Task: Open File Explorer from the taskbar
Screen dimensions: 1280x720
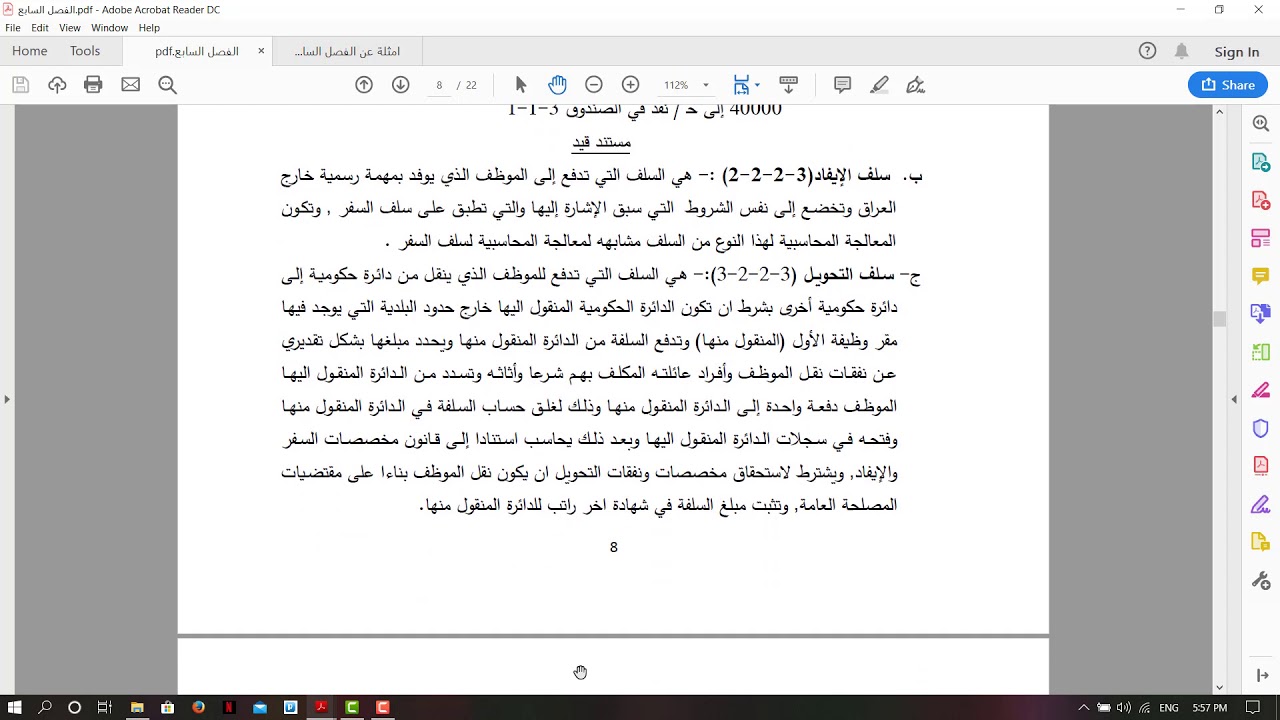Action: (137, 707)
